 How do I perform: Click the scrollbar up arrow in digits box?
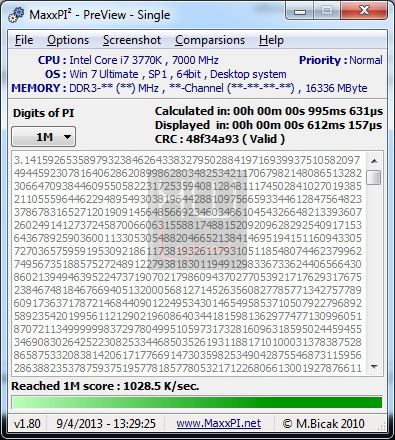[374, 161]
